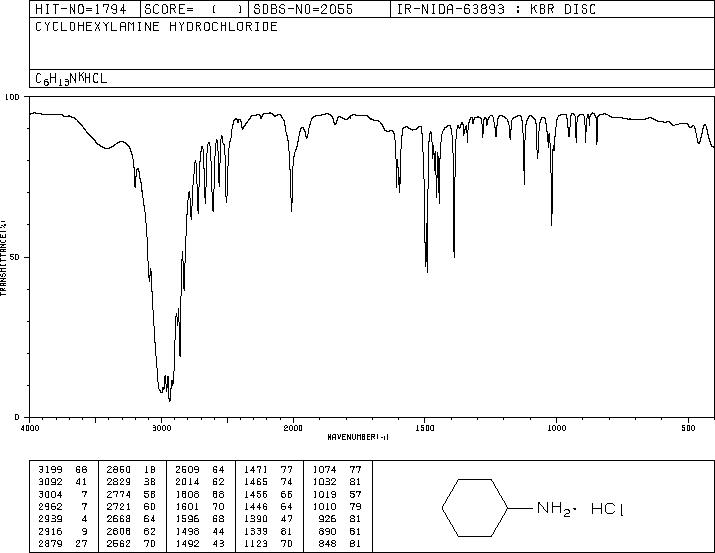Click the 4000 wavenumber axis label
Image resolution: width=715 pixels, height=553 pixels.
point(30,428)
